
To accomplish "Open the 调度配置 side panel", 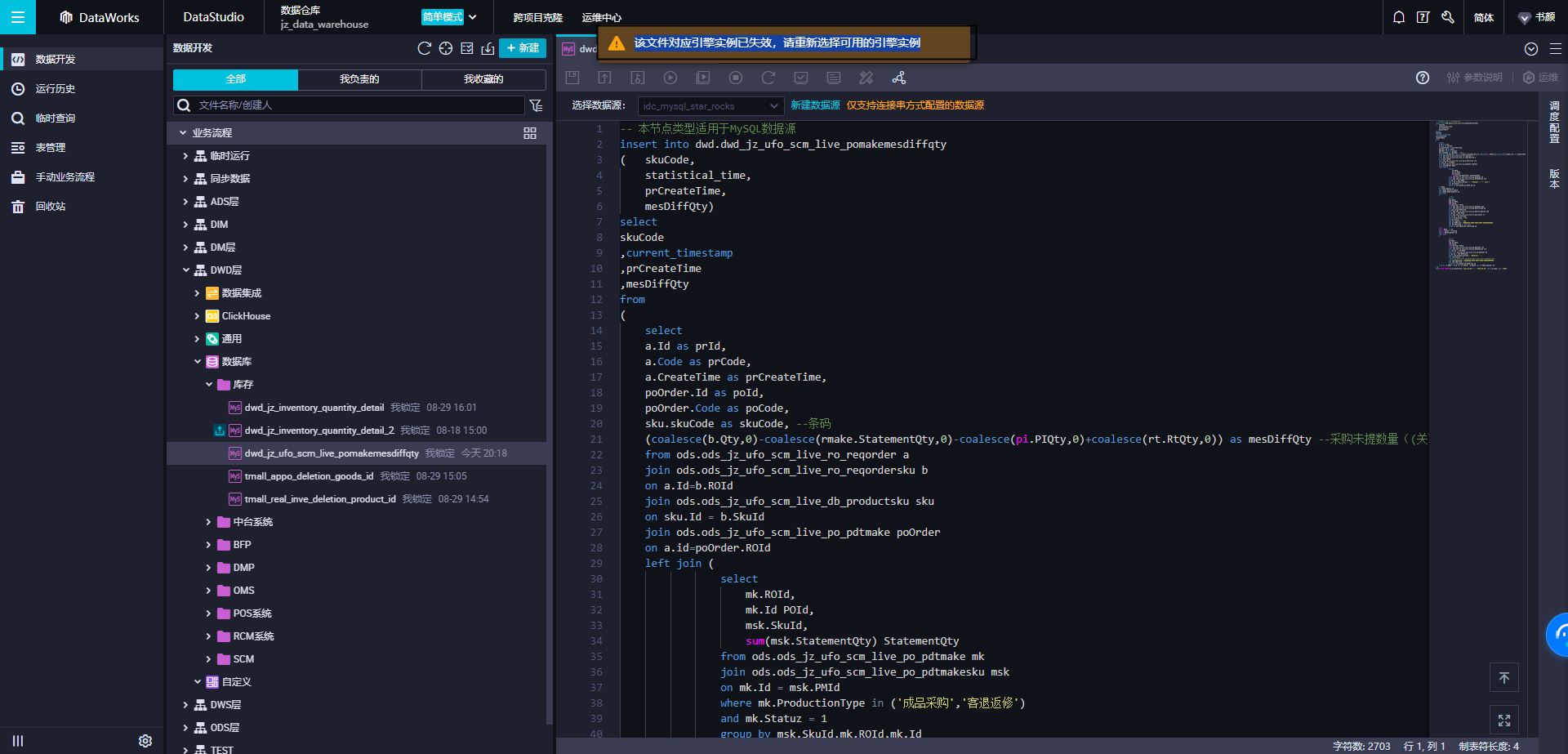I will coord(1554,122).
